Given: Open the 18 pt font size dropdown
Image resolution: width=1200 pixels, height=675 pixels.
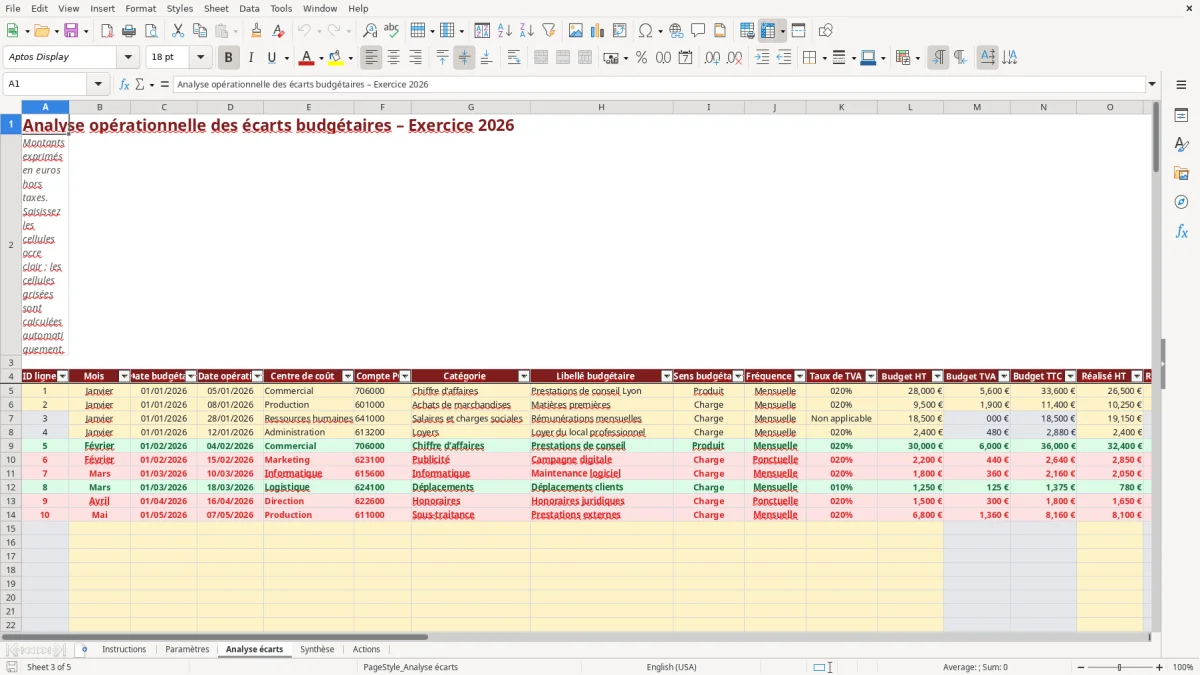Looking at the screenshot, I should point(200,58).
